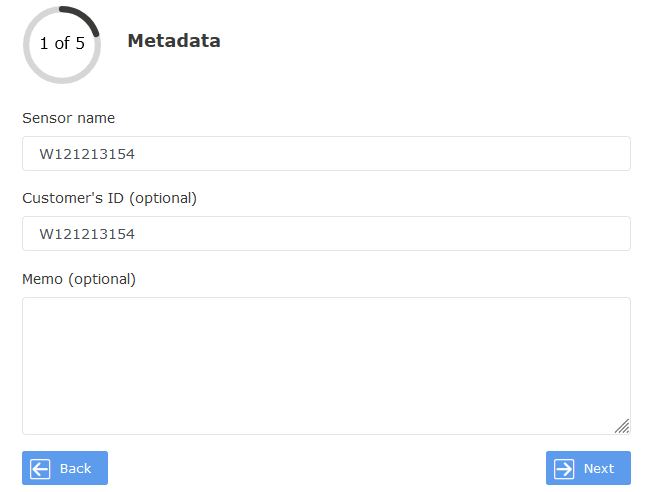Image resolution: width=654 pixels, height=492 pixels.
Task: Go back using the Back button
Action: (65, 468)
